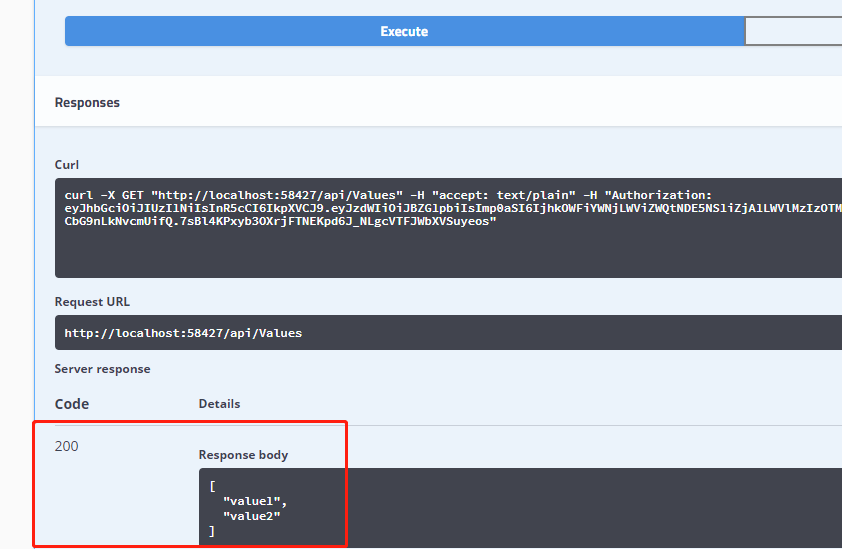
Task: Click the 200 status code
Action: [66, 446]
